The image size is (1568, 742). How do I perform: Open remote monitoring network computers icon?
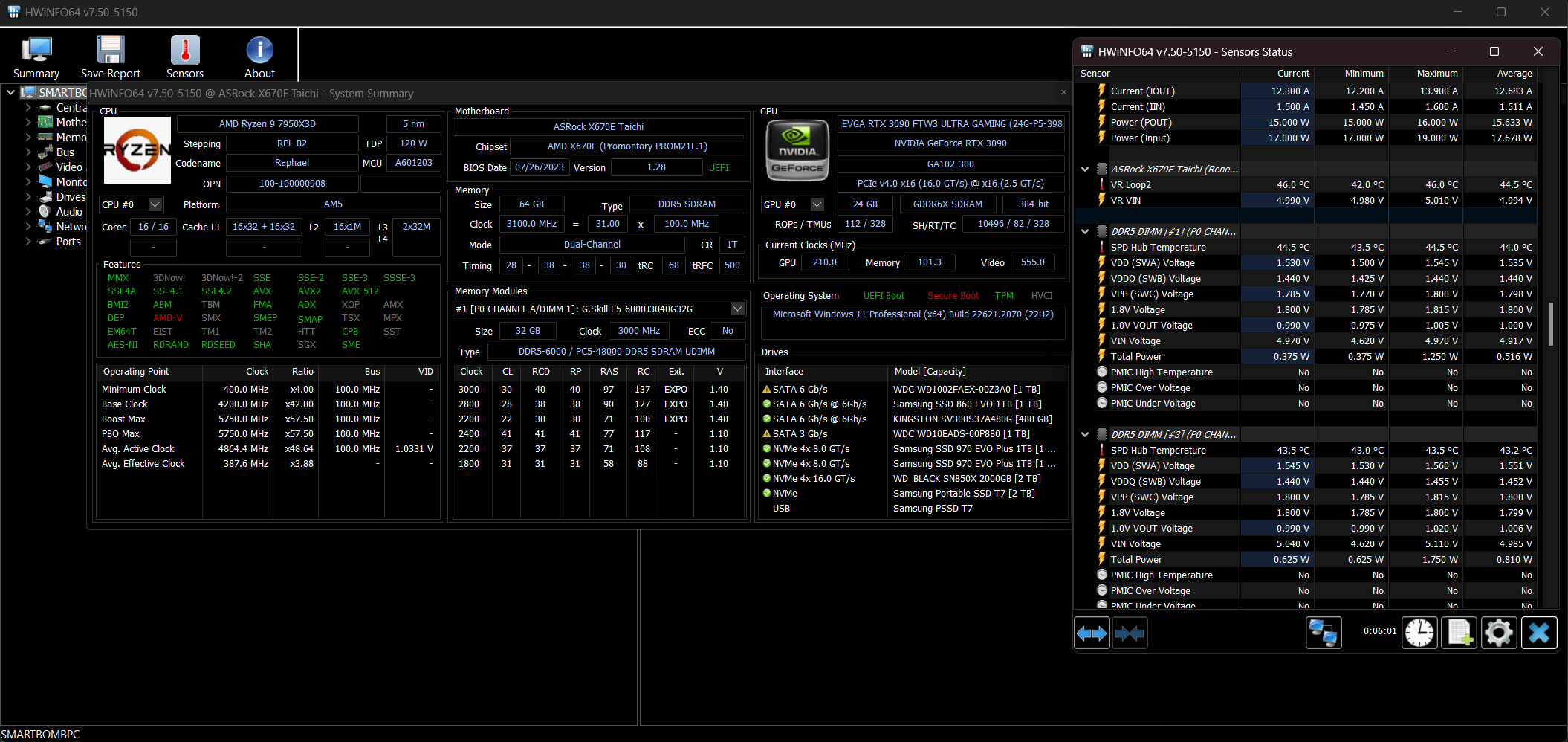click(x=1323, y=633)
